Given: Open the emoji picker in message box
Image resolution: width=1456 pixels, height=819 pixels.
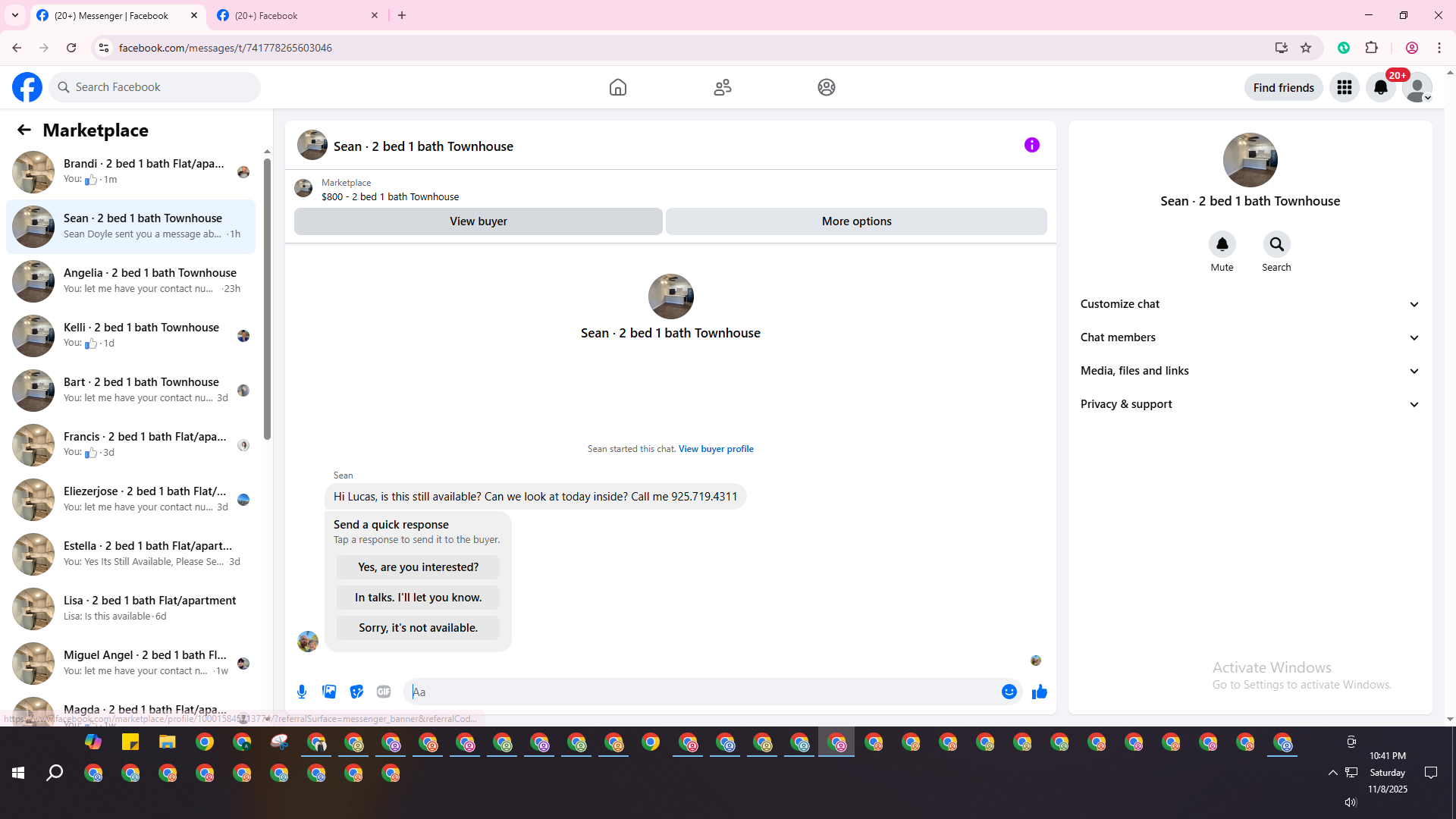Looking at the screenshot, I should point(1009,692).
